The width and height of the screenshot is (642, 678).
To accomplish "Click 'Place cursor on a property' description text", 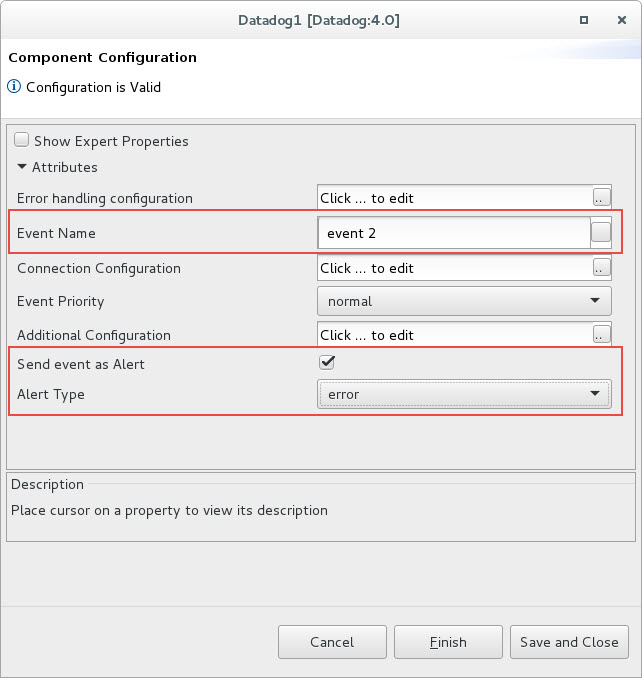I will (169, 511).
